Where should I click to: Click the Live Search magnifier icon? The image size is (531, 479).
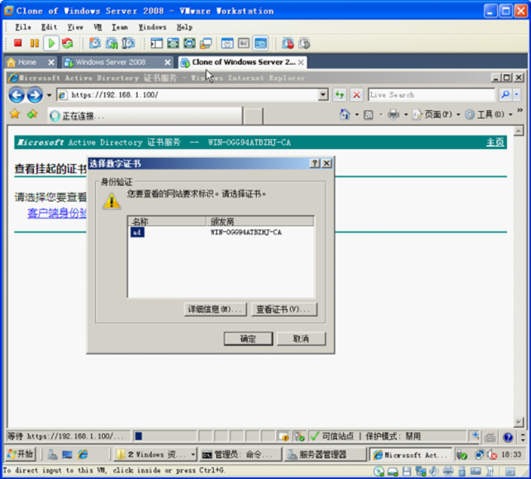(x=505, y=95)
